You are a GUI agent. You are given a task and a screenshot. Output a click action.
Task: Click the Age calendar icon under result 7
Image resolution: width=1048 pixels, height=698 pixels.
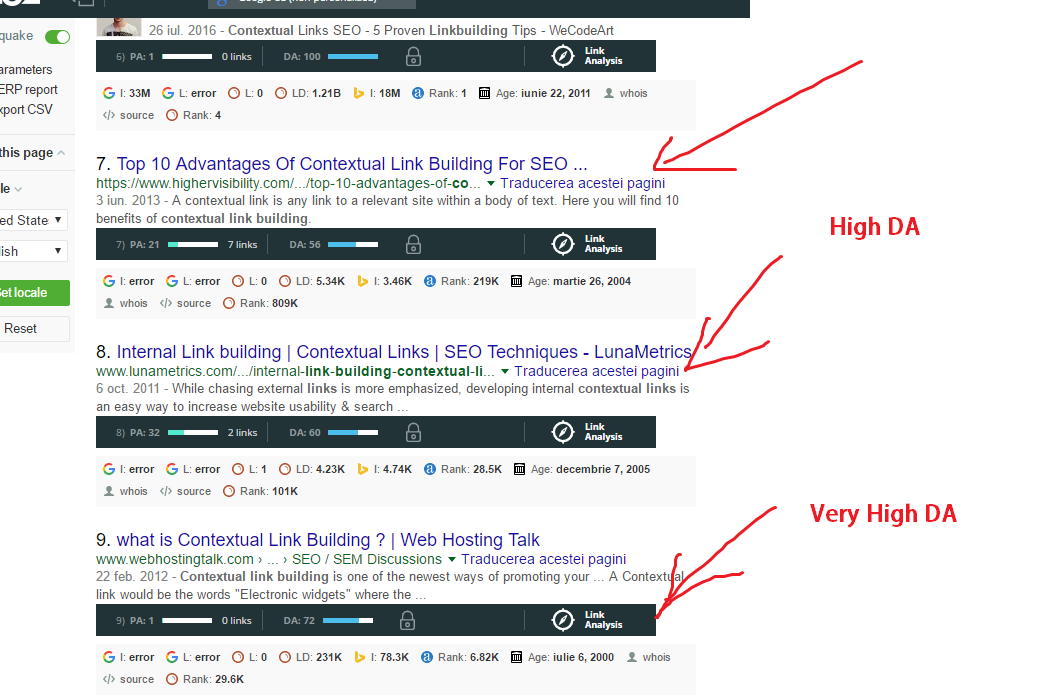point(516,281)
